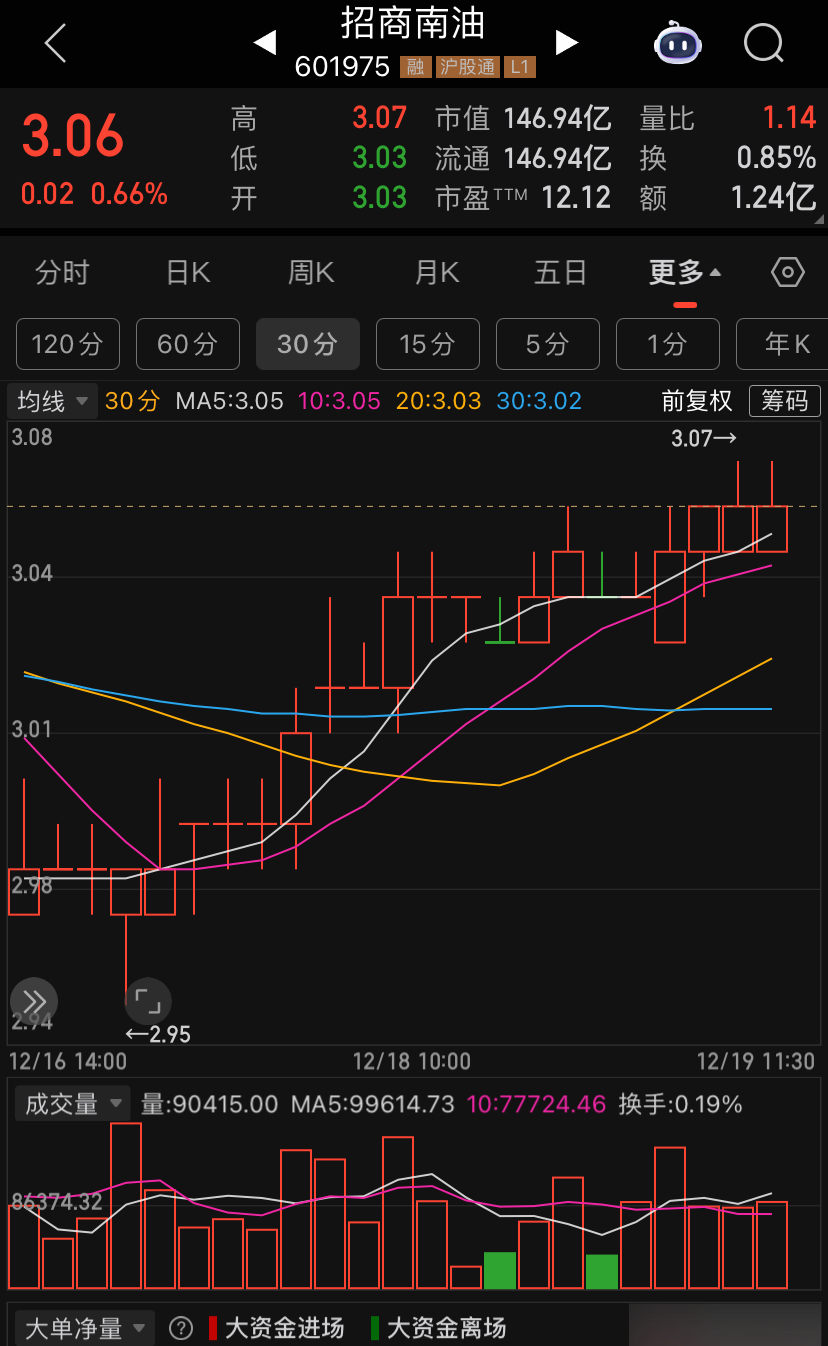Viewport: 828px width, 1346px height.
Task: Tap the 12/18 10:00 time label
Action: [412, 1061]
